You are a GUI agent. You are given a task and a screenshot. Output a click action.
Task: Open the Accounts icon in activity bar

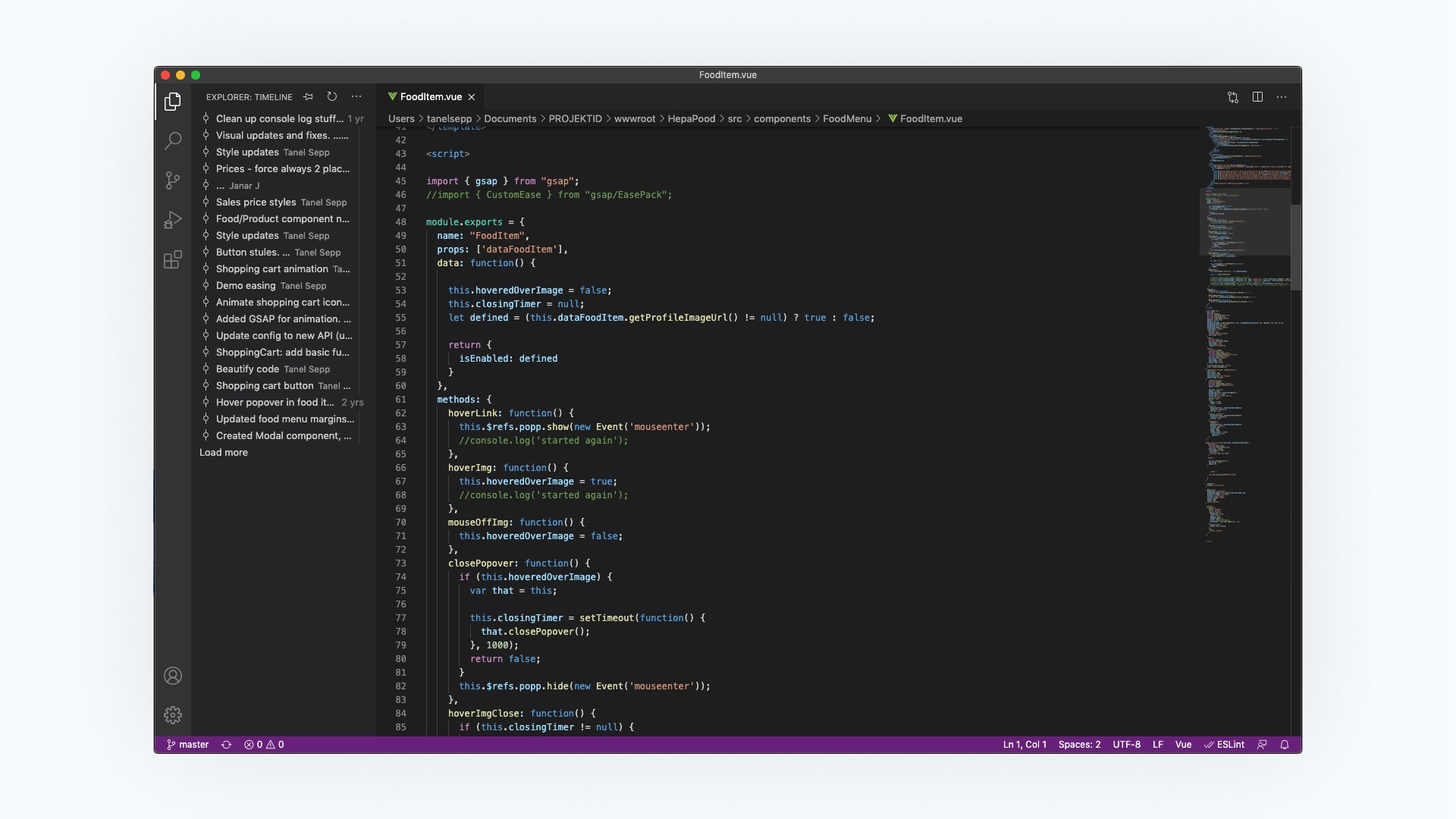click(x=173, y=676)
